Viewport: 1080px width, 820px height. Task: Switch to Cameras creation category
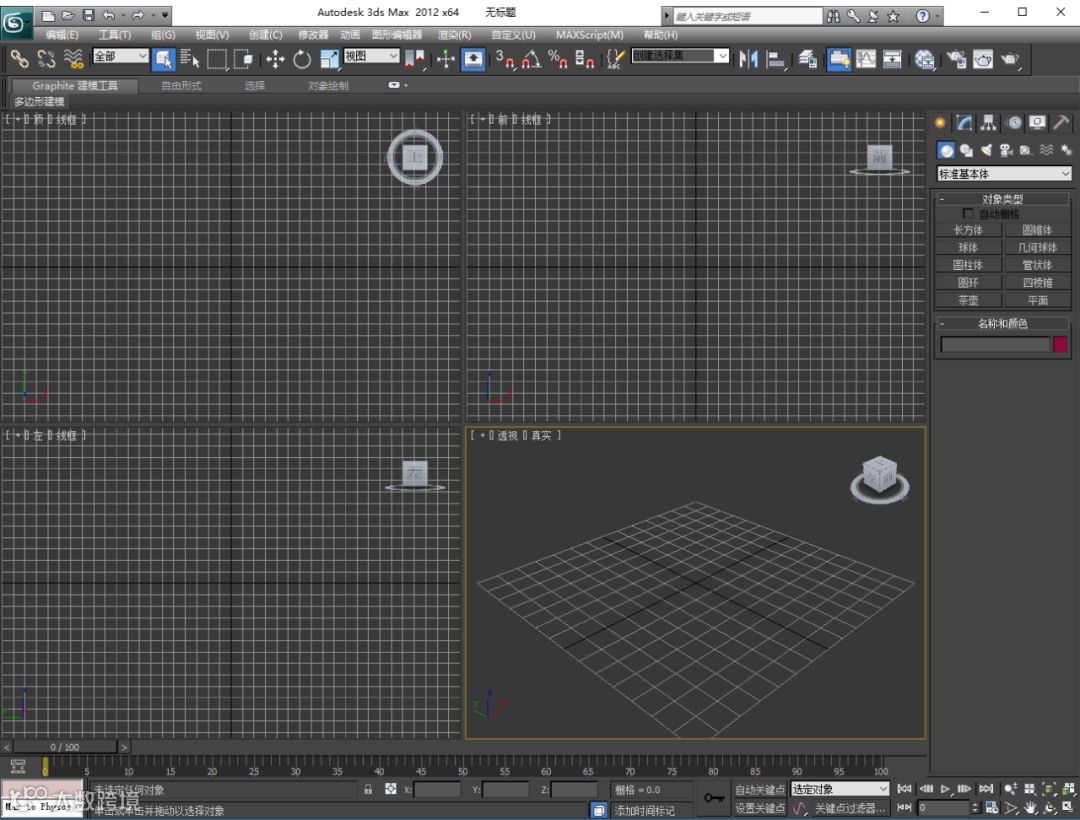pos(1006,150)
